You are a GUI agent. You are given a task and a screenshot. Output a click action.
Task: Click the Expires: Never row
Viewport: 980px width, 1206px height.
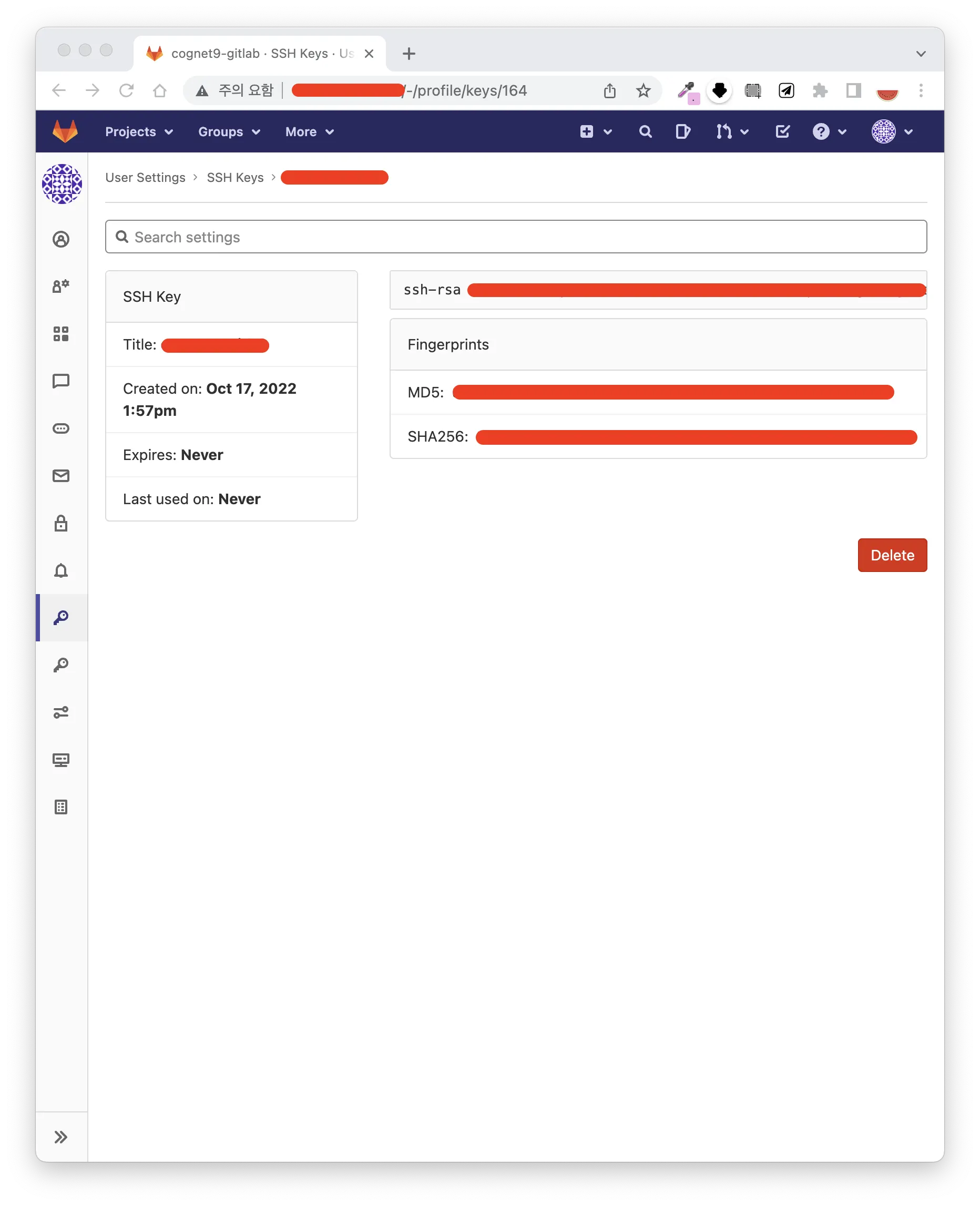231,454
